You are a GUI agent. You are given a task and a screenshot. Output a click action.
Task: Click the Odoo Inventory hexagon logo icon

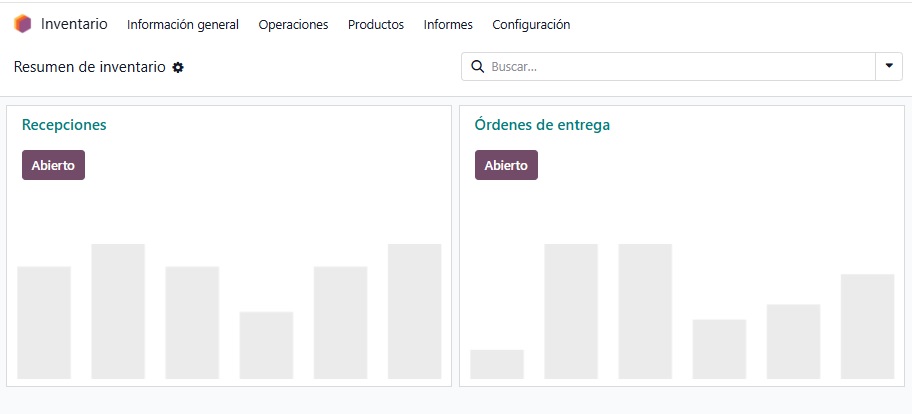click(x=23, y=24)
